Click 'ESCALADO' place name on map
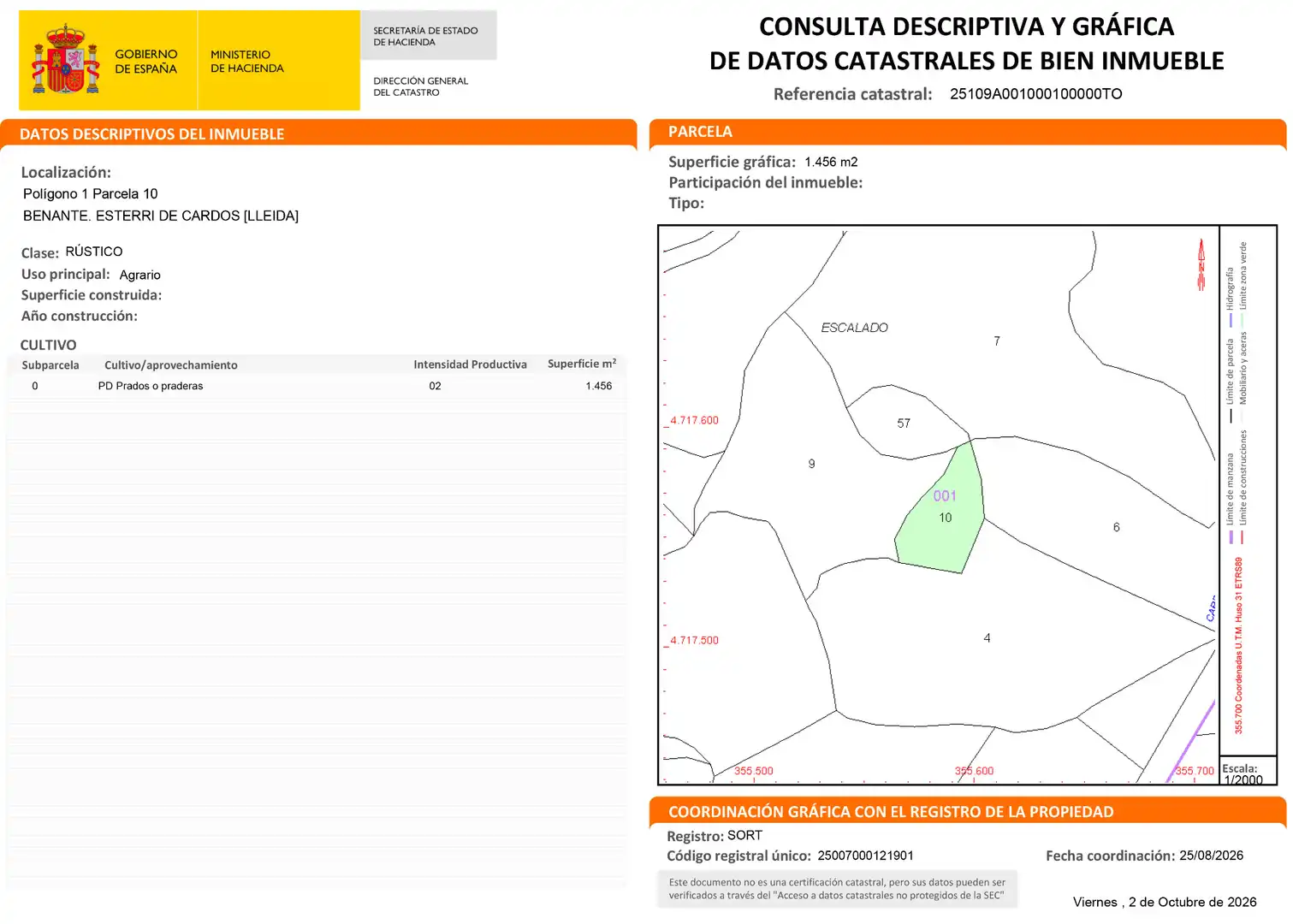Screen dimensions: 1293x924 coord(854,328)
